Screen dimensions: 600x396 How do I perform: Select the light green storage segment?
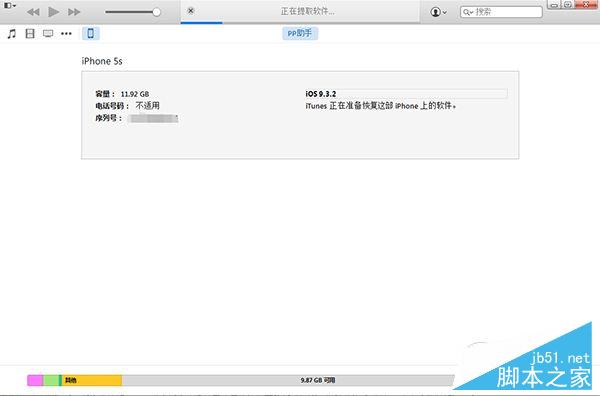coord(51,380)
